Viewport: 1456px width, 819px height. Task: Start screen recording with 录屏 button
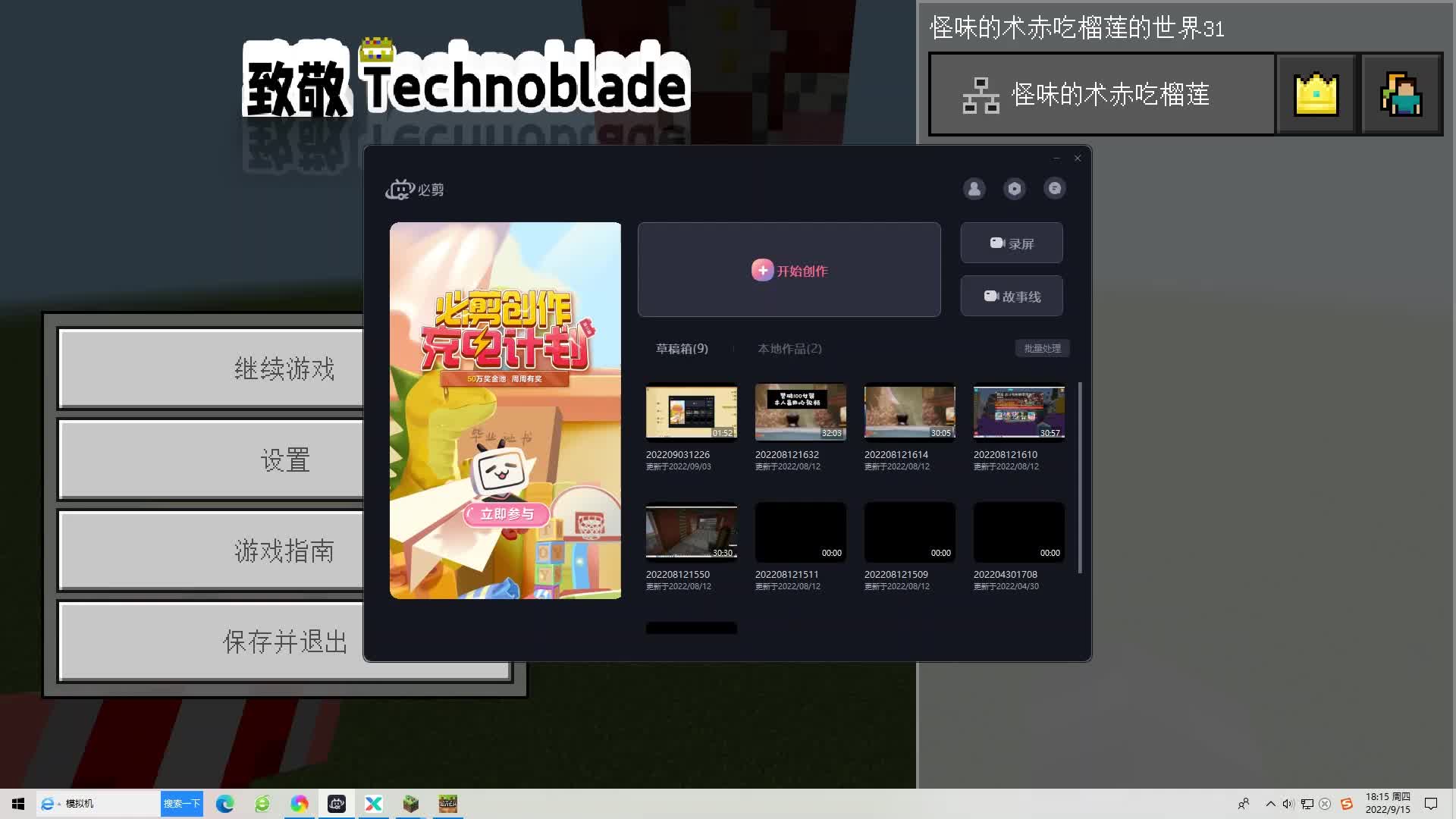[x=1012, y=243]
